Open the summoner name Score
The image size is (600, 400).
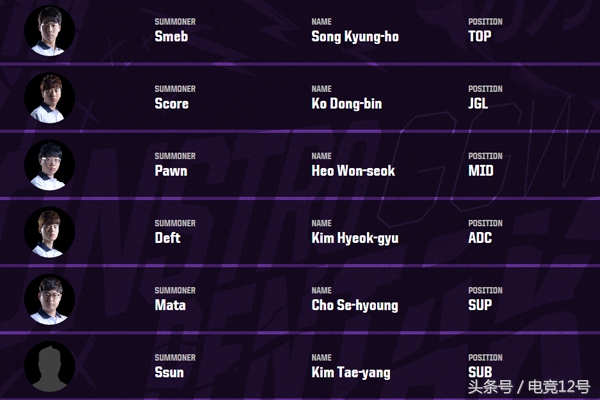tap(172, 104)
